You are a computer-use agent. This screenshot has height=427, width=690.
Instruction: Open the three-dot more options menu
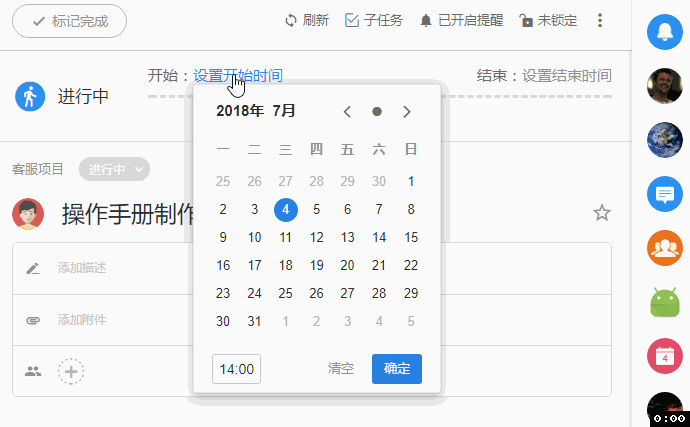pos(600,20)
